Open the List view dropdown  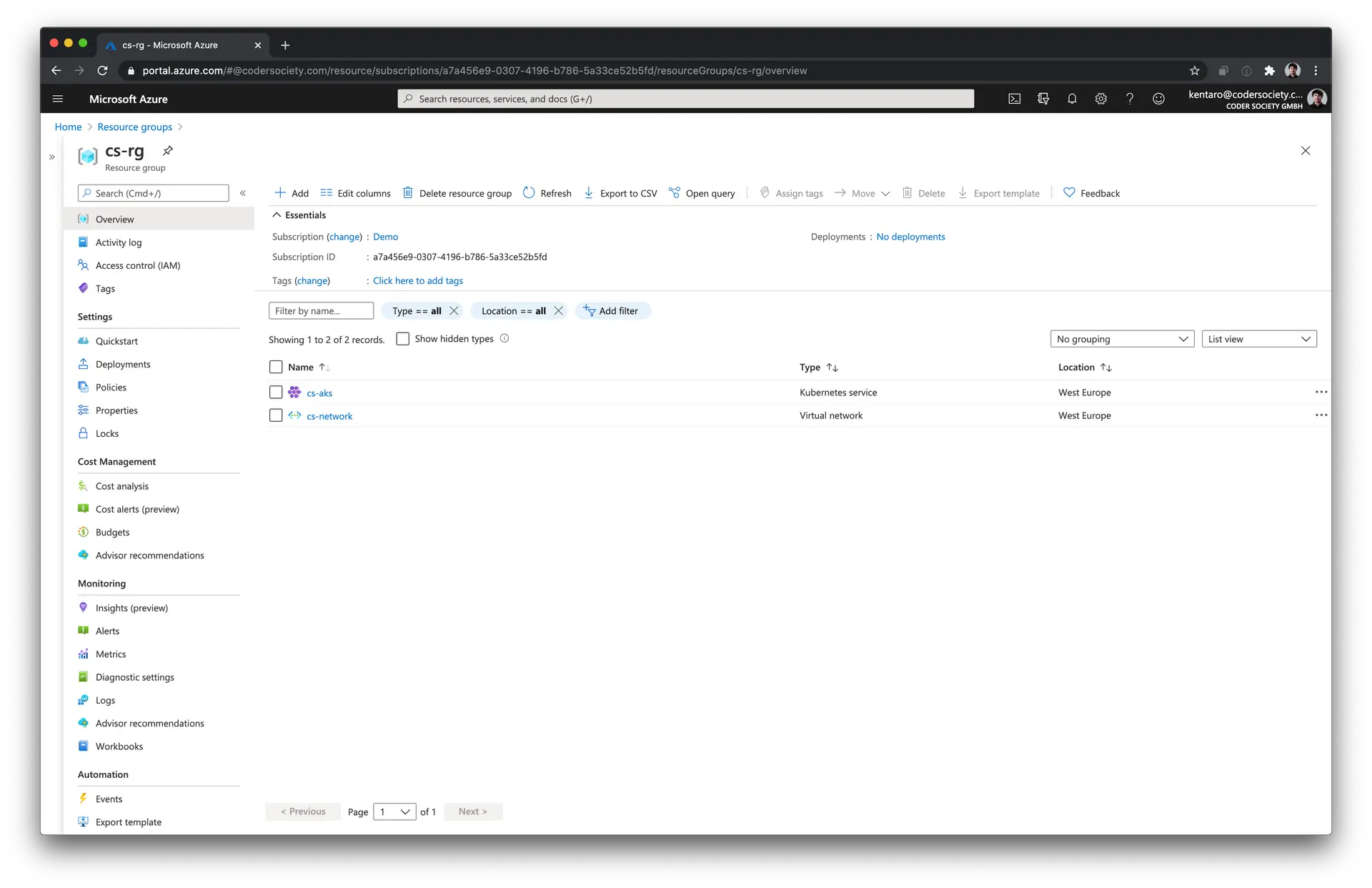(1259, 338)
